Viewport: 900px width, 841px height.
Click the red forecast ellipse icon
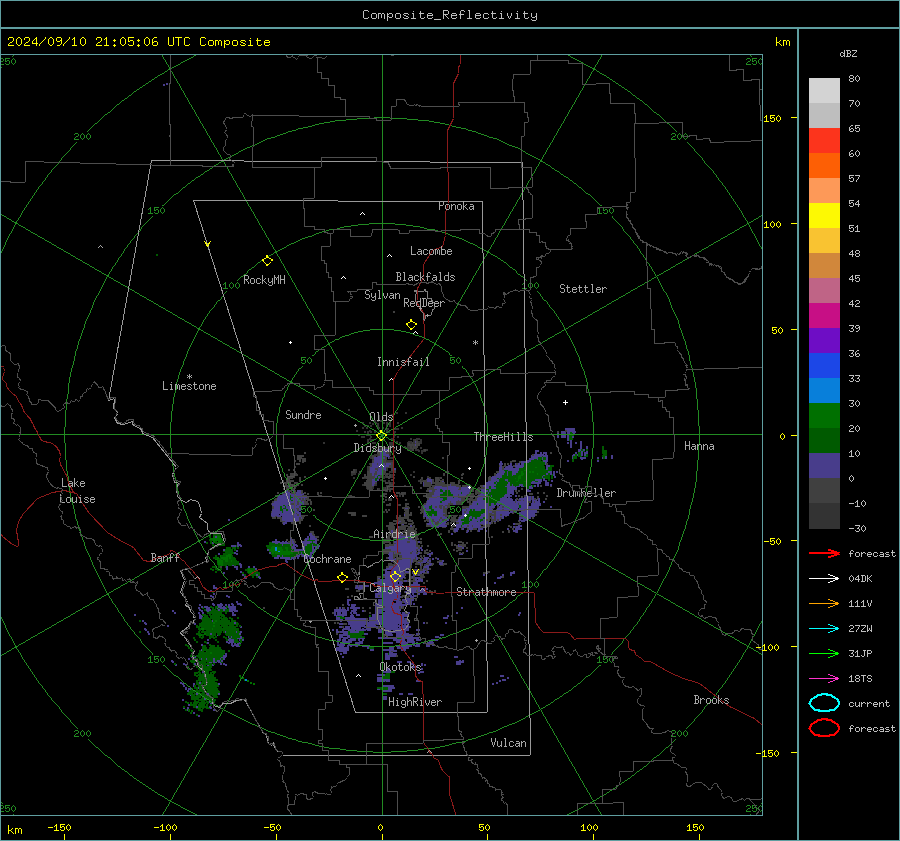(824, 728)
